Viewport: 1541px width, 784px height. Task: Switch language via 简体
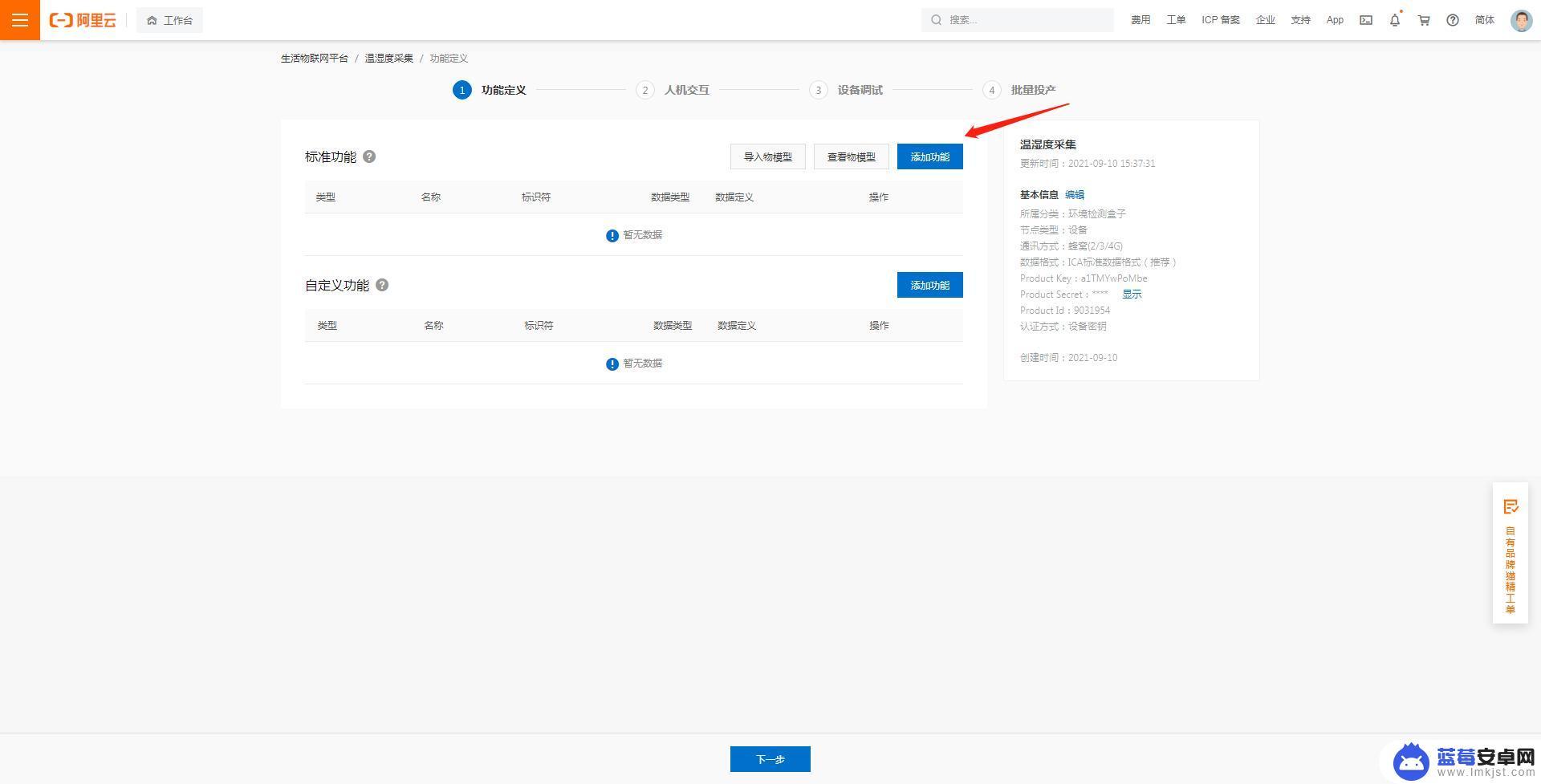[1485, 20]
